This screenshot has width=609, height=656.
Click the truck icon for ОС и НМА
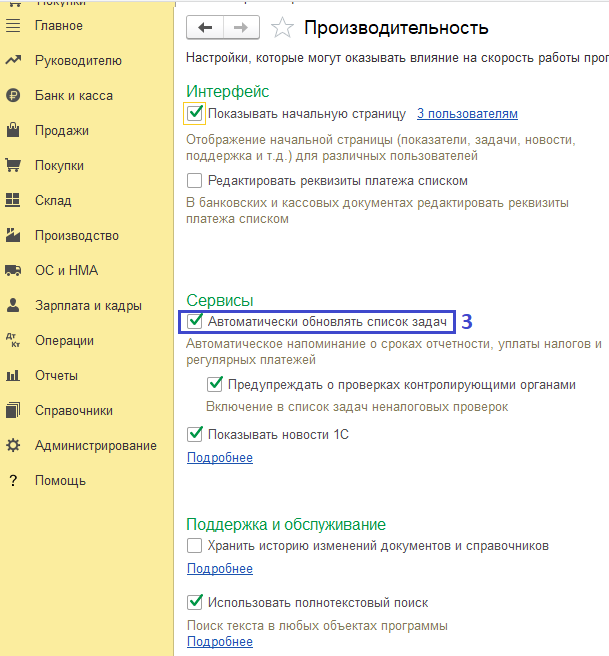(13, 271)
